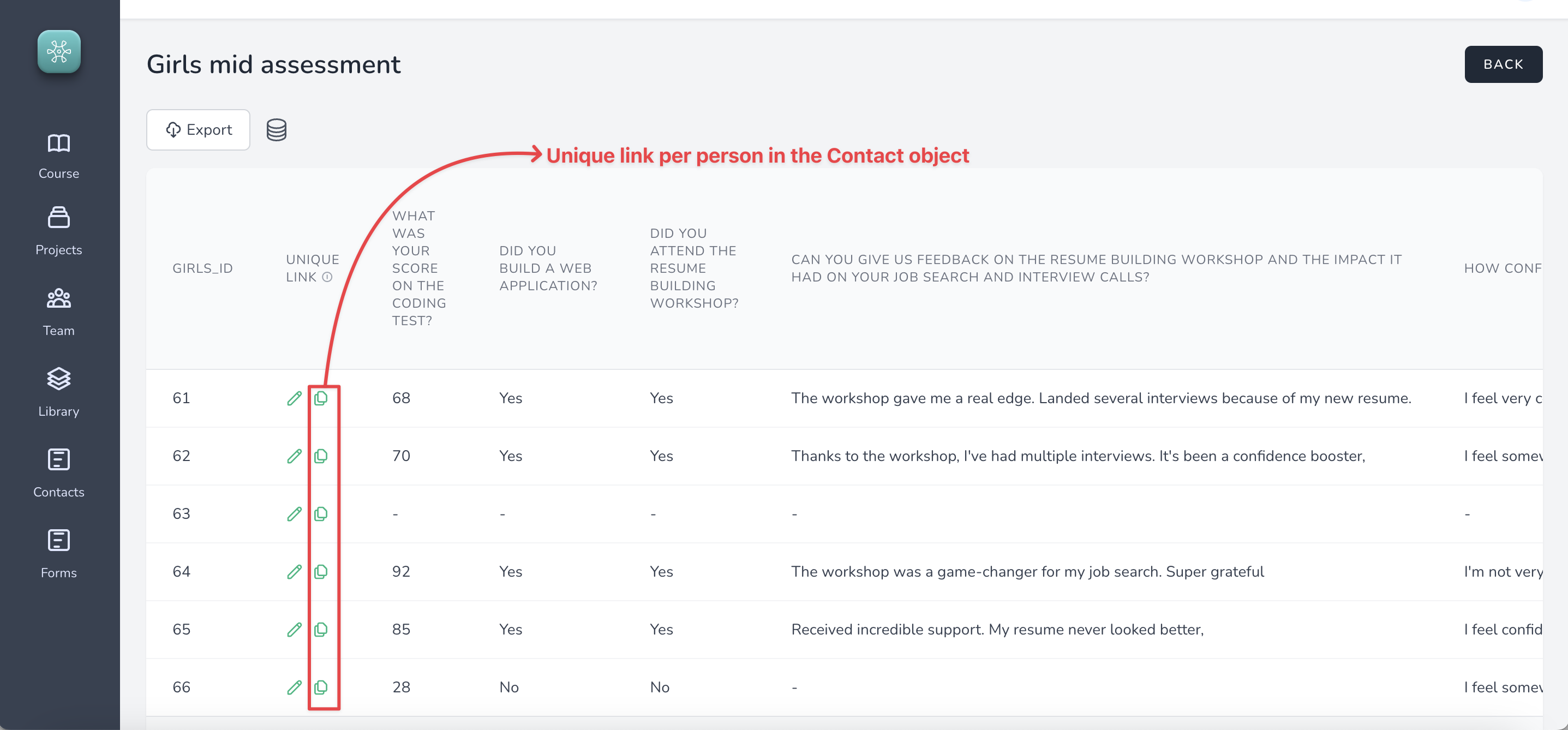Copy unique link for girl 61
Screen dimensions: 1568x730
click(x=321, y=398)
